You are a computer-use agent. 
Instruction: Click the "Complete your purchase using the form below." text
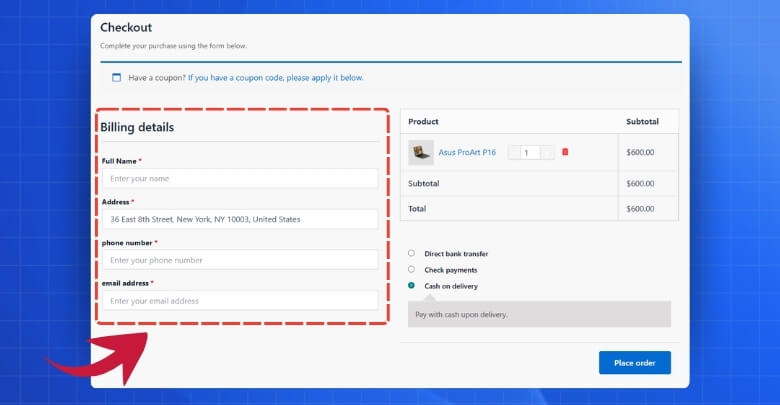[x=174, y=46]
